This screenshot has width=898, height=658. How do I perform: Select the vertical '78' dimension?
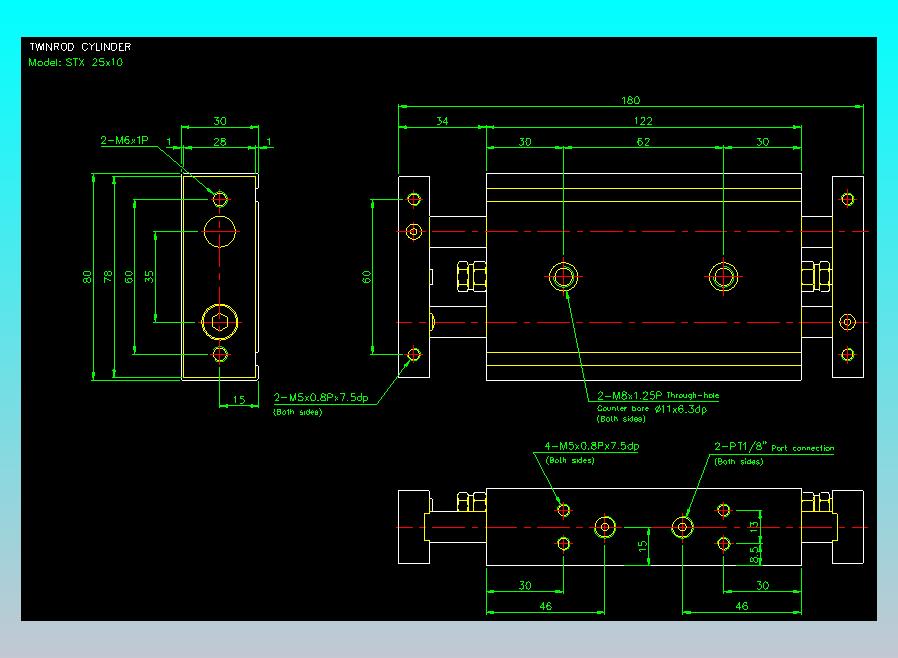coord(108,277)
